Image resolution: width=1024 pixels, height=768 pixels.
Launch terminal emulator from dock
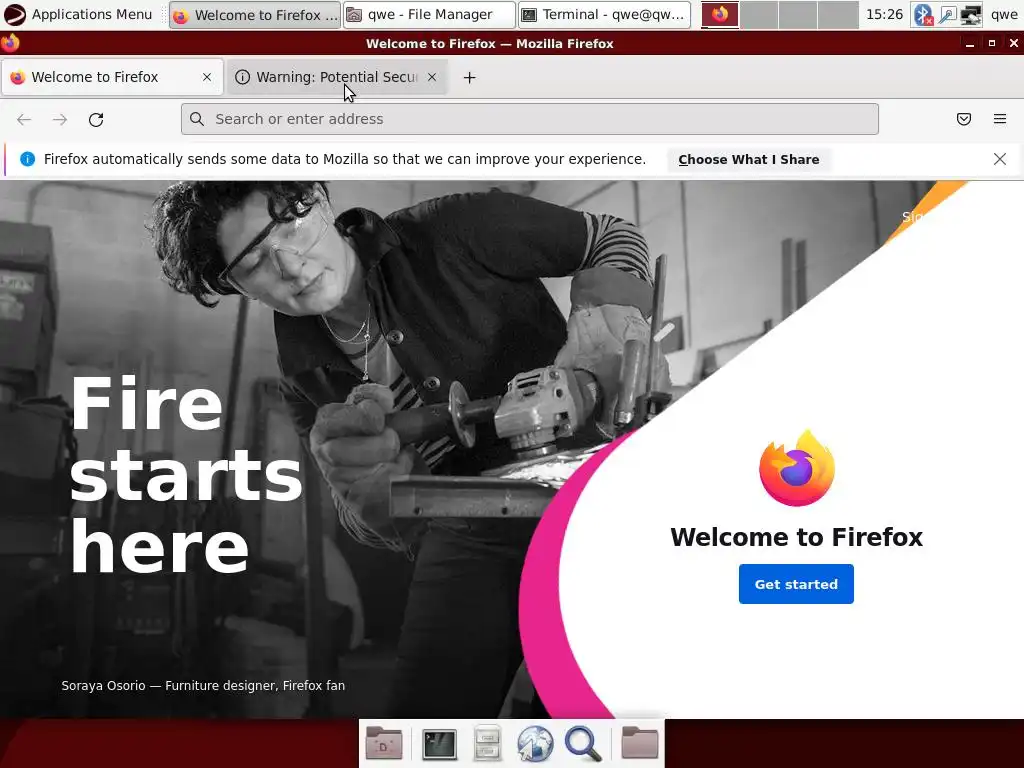coord(439,743)
